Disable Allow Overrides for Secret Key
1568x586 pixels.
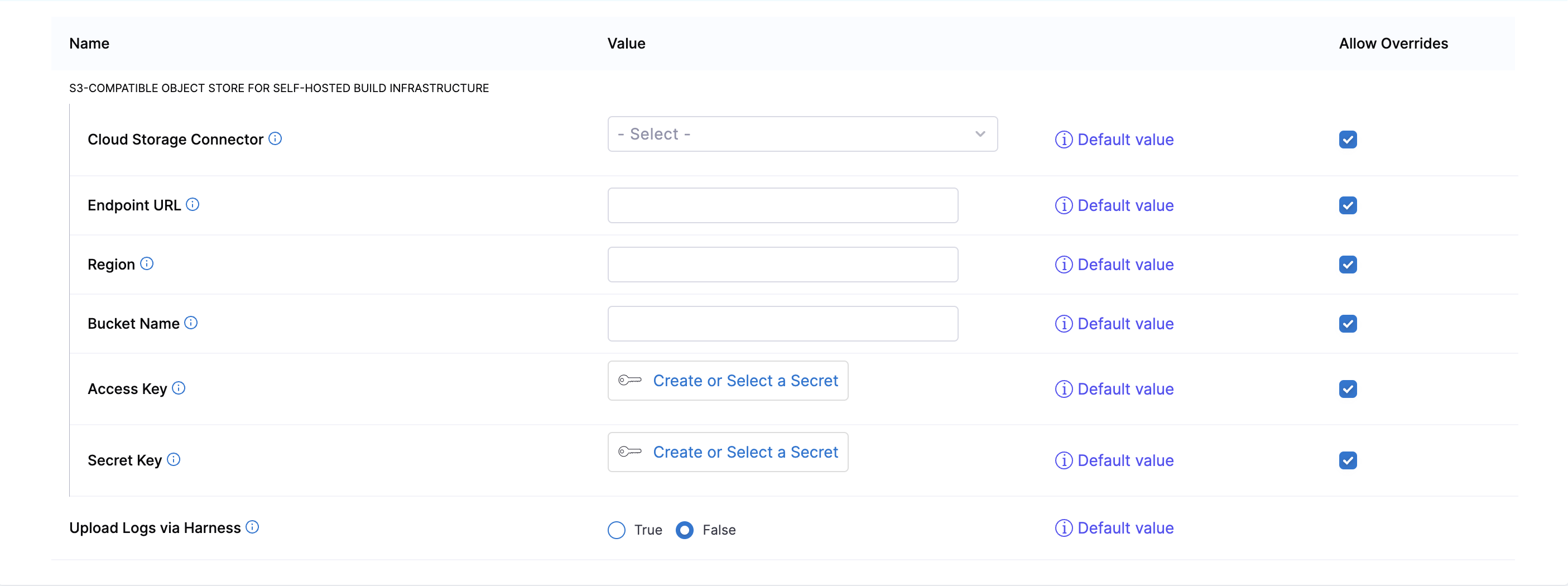click(x=1347, y=460)
